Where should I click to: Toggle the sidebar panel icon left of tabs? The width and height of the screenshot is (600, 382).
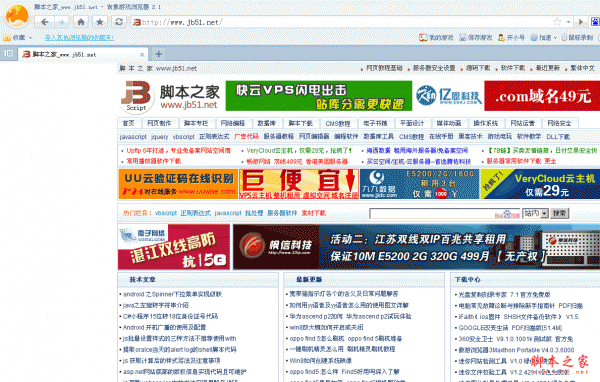click(x=8, y=53)
